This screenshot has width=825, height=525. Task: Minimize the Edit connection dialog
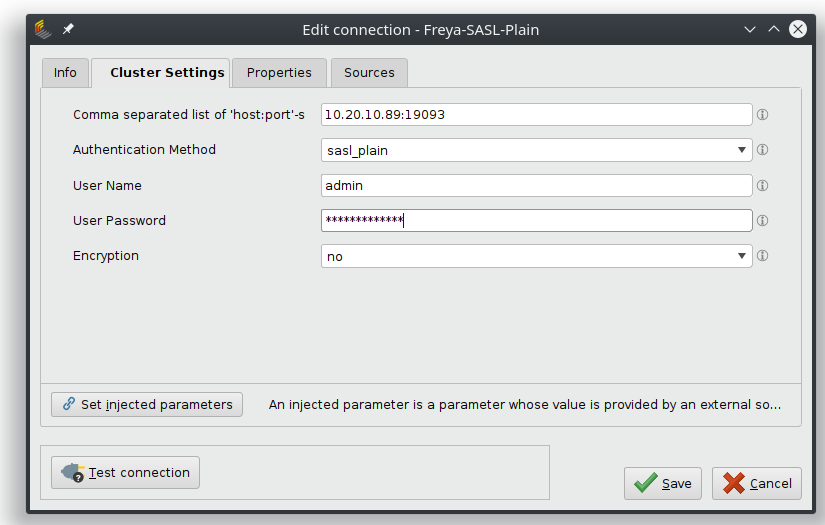(x=750, y=29)
